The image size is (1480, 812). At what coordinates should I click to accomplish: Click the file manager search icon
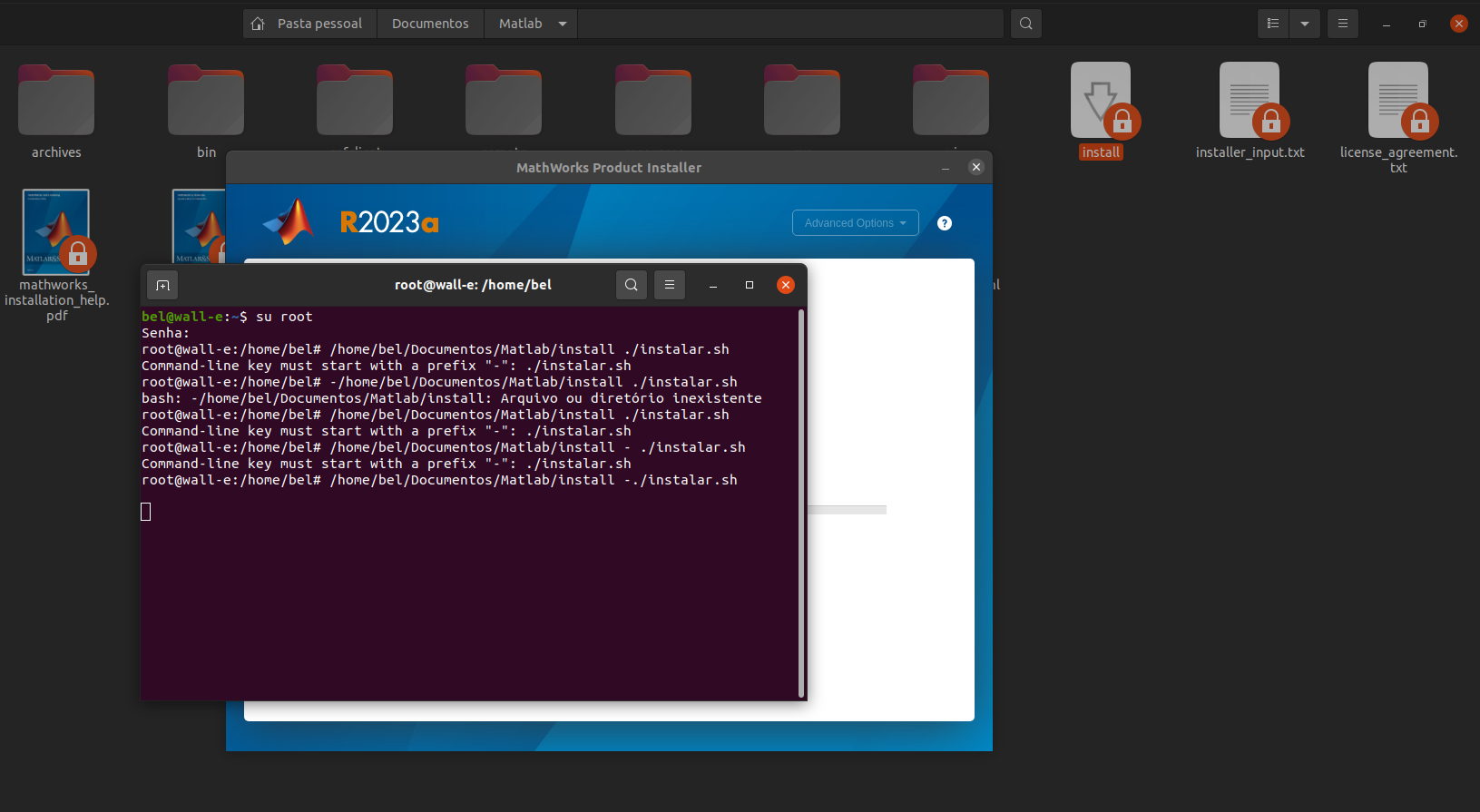(1026, 24)
